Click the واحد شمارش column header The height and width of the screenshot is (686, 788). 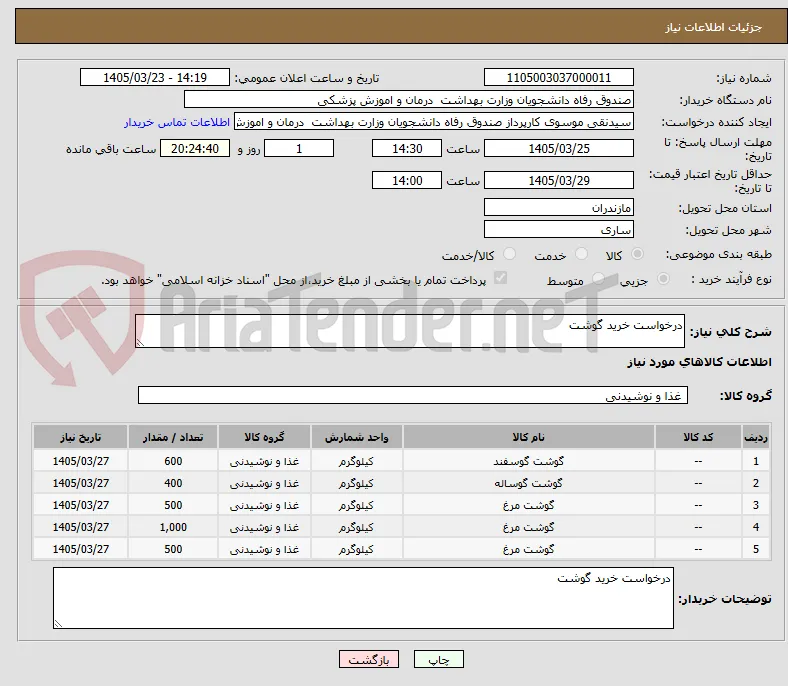pos(356,437)
